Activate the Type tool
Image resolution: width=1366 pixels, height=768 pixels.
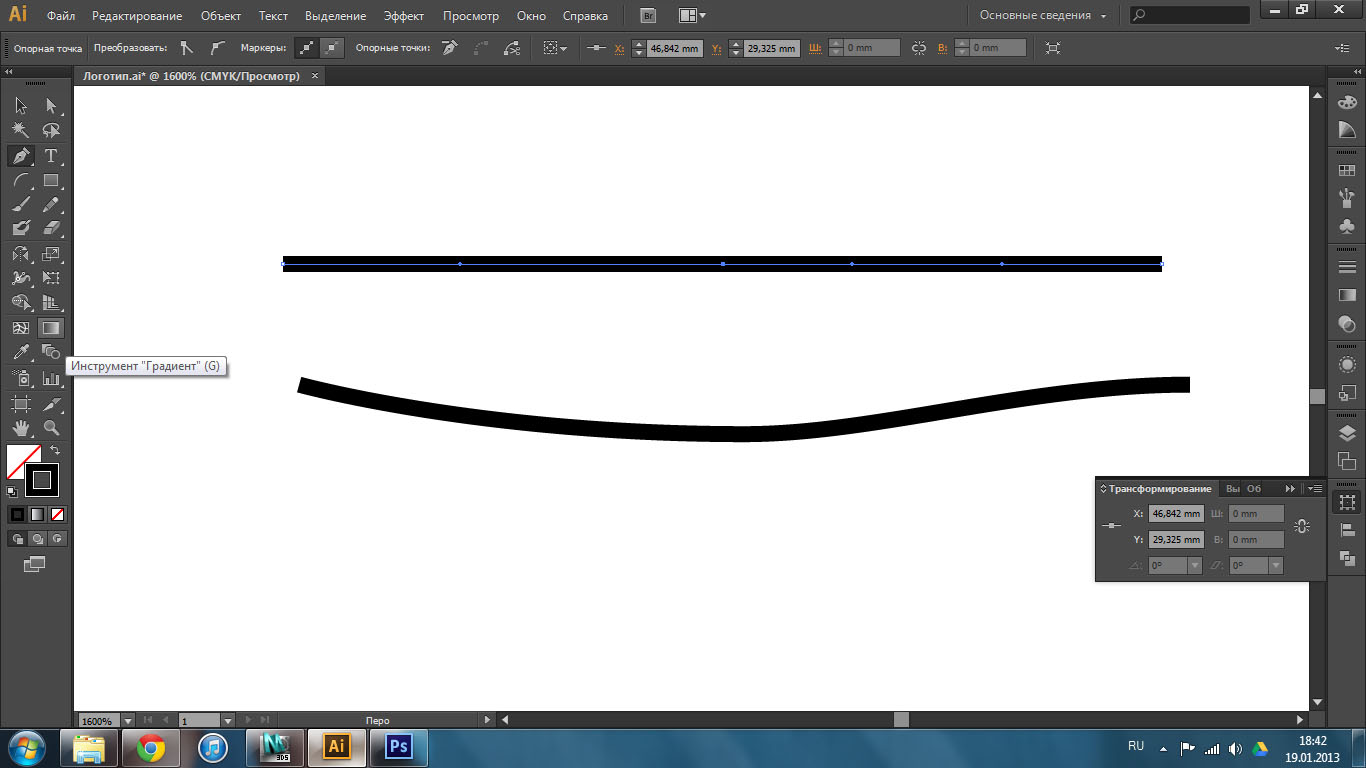[x=51, y=156]
